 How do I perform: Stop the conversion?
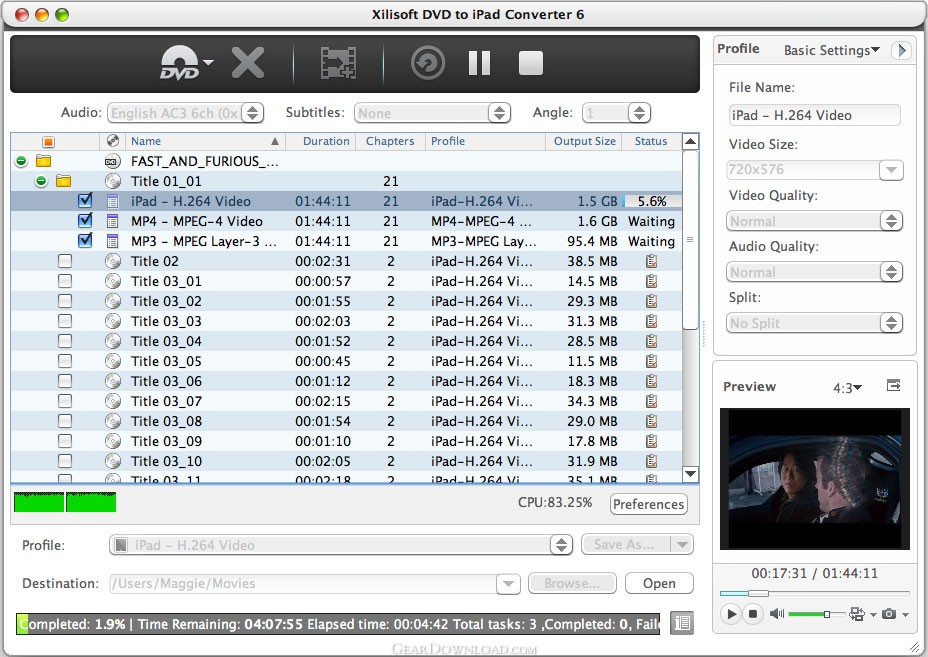click(x=531, y=63)
